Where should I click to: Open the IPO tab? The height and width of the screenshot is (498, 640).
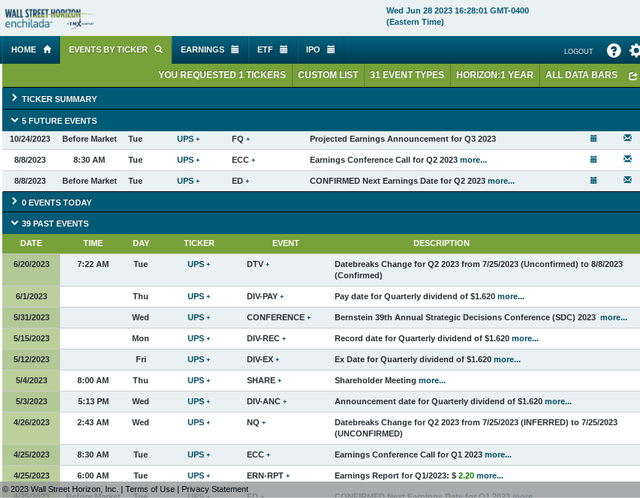(x=320, y=50)
